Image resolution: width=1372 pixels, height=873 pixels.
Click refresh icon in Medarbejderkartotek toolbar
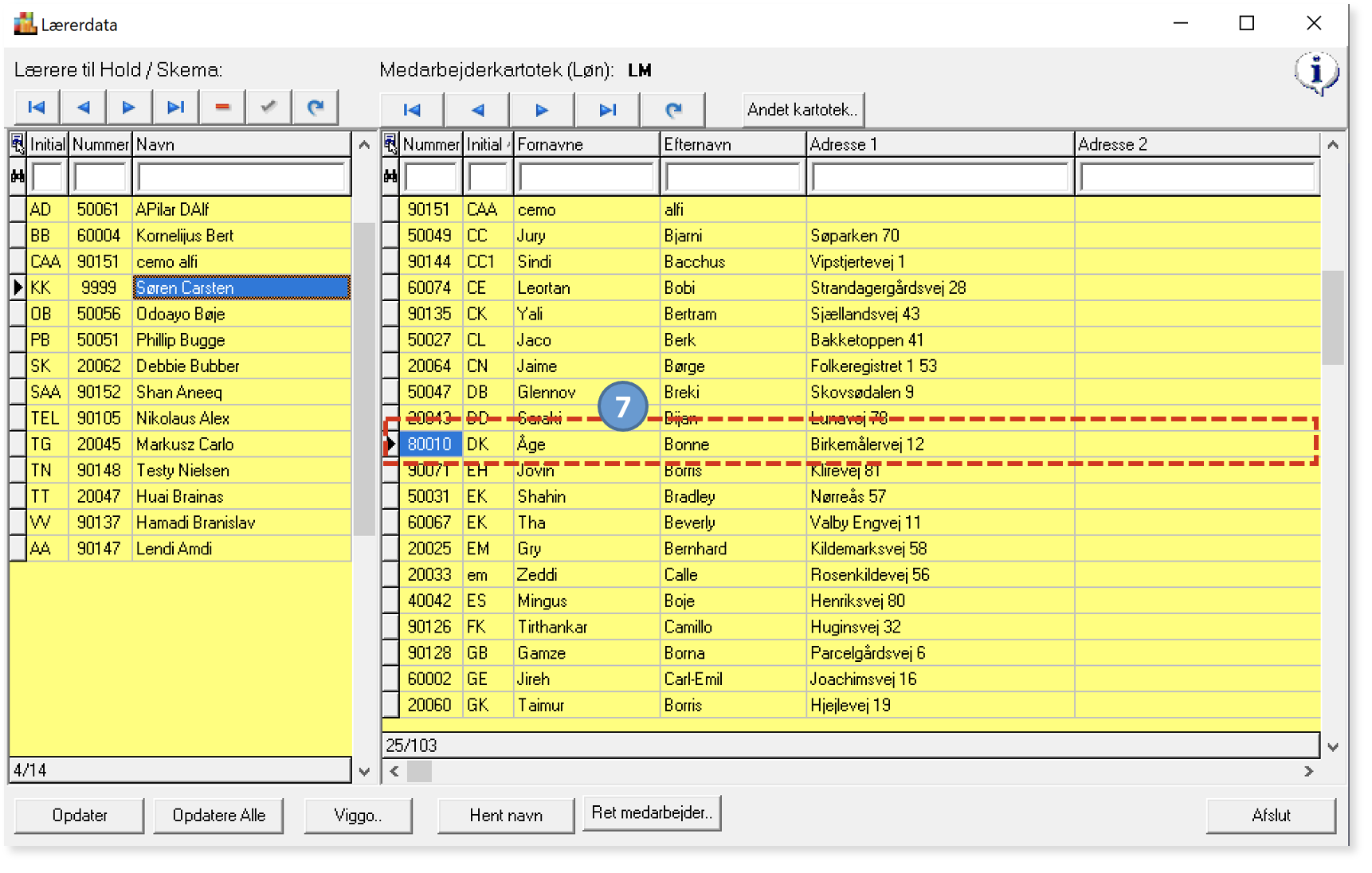[x=673, y=110]
